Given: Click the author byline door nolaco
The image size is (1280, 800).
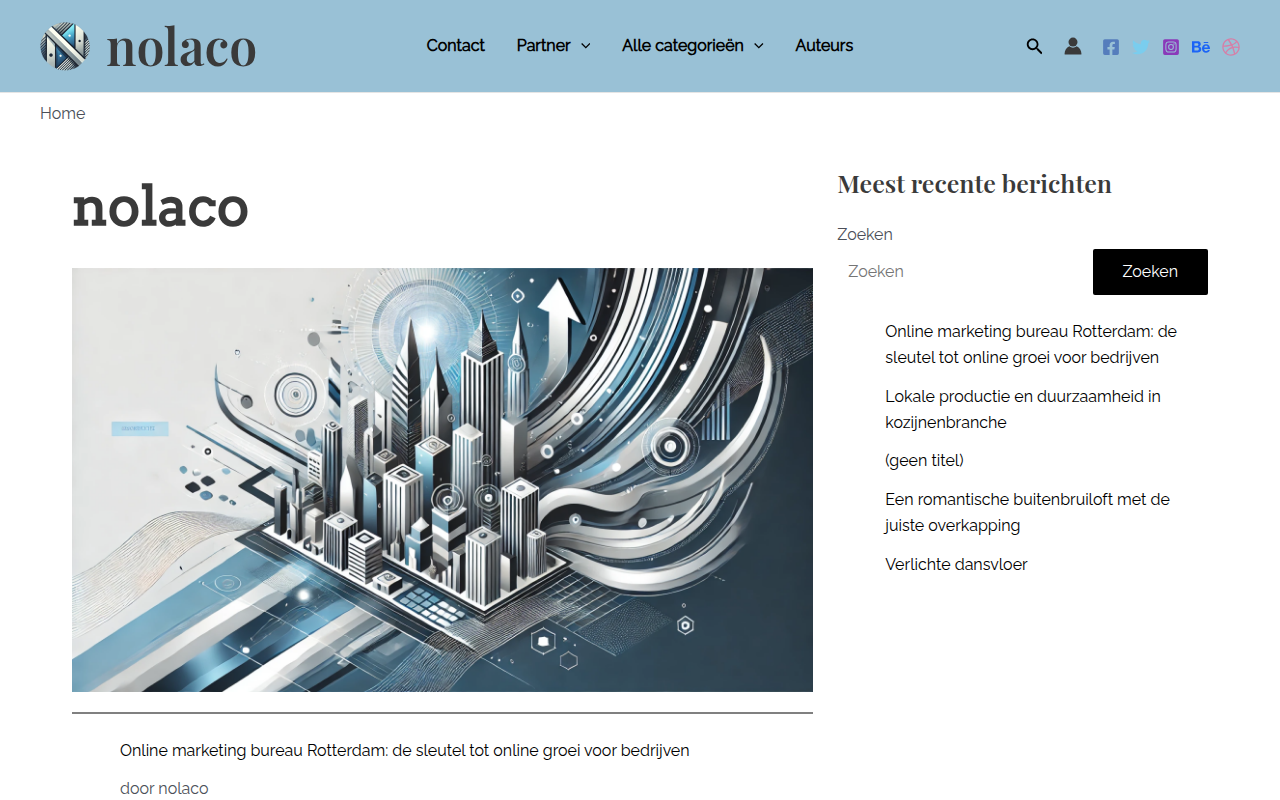Looking at the screenshot, I should point(164,789).
